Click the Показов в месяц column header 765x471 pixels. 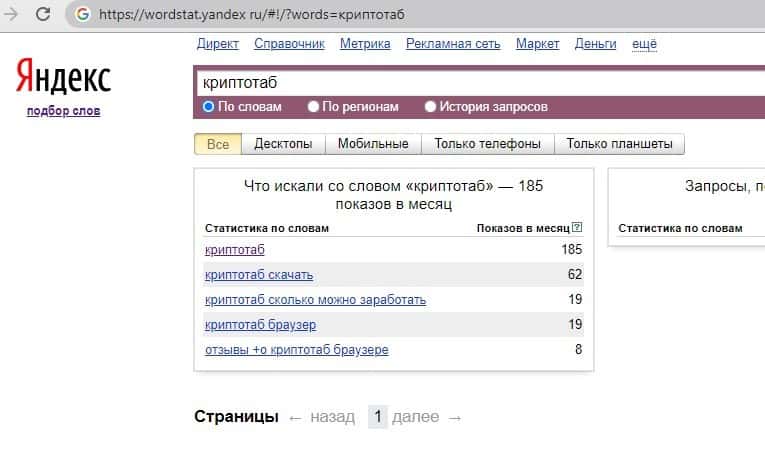tap(523, 228)
